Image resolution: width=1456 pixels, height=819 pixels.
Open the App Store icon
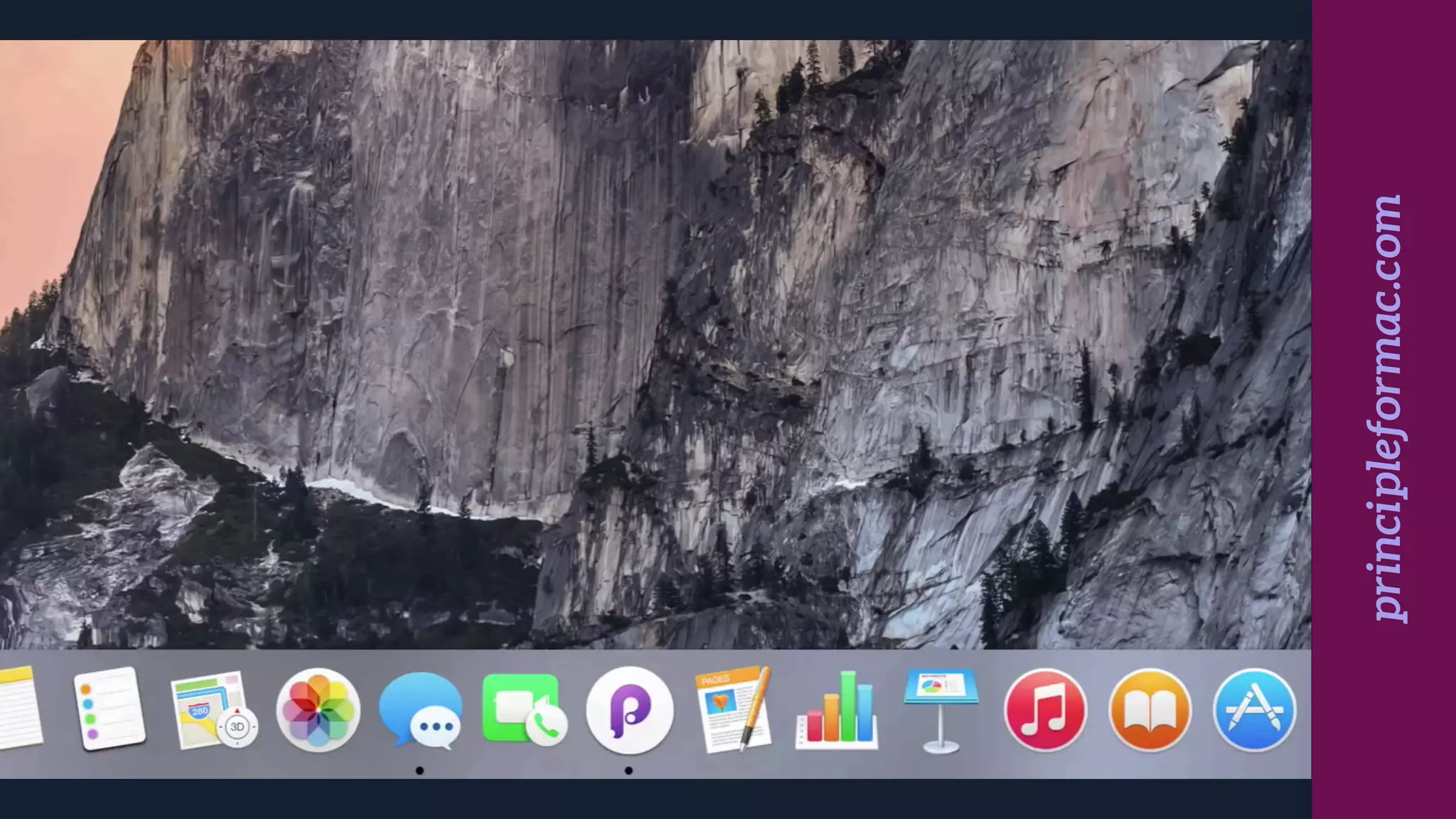pyautogui.click(x=1254, y=710)
